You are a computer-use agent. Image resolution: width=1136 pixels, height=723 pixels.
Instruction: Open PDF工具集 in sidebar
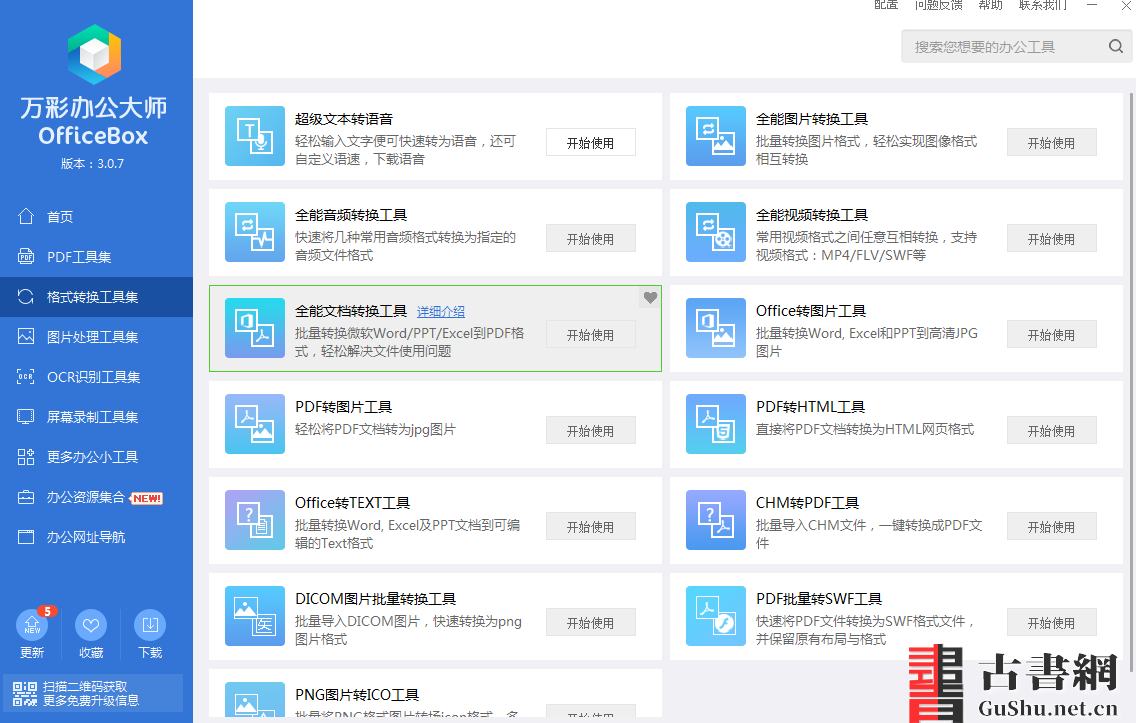click(96, 256)
